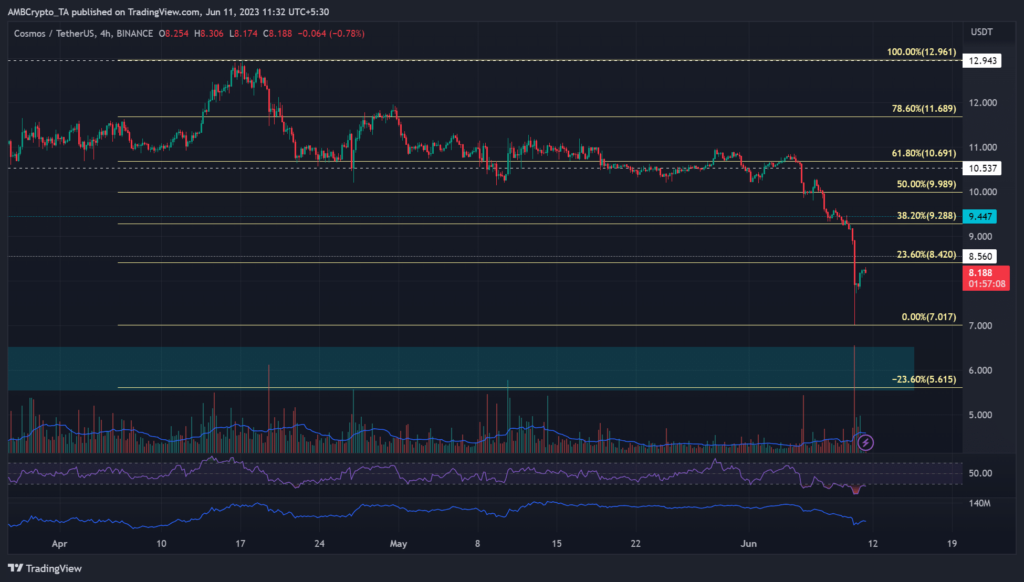
Task: Click the purple lightning bolt icon
Action: pyautogui.click(x=867, y=440)
